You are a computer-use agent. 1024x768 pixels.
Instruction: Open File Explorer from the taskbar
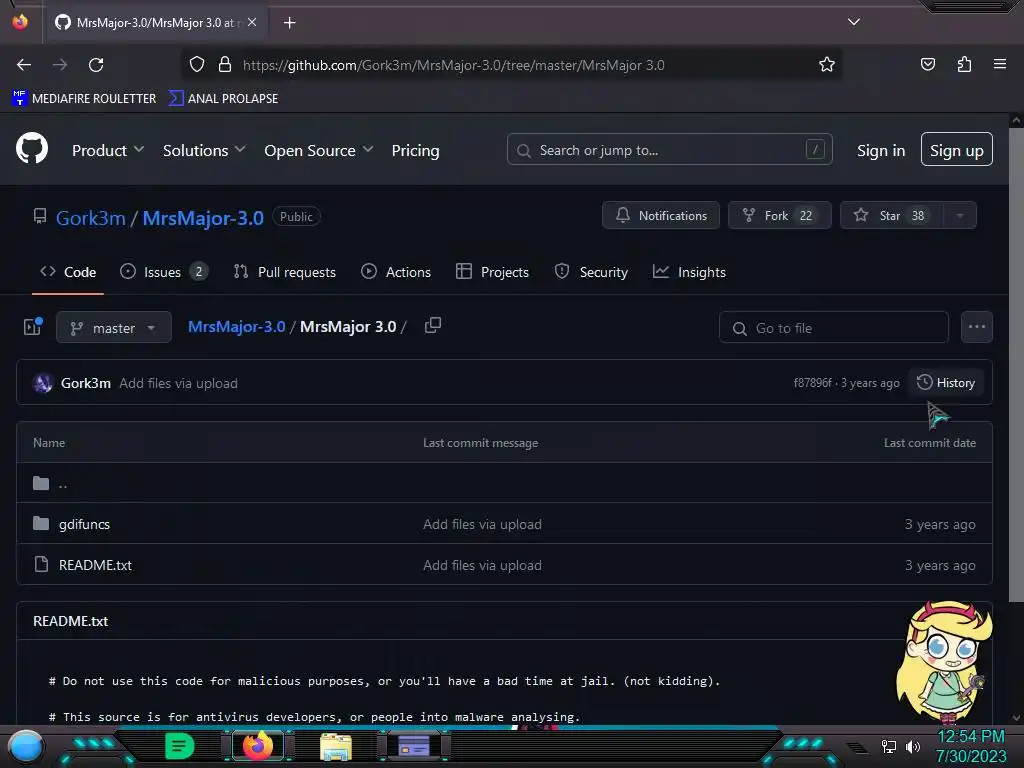point(336,746)
